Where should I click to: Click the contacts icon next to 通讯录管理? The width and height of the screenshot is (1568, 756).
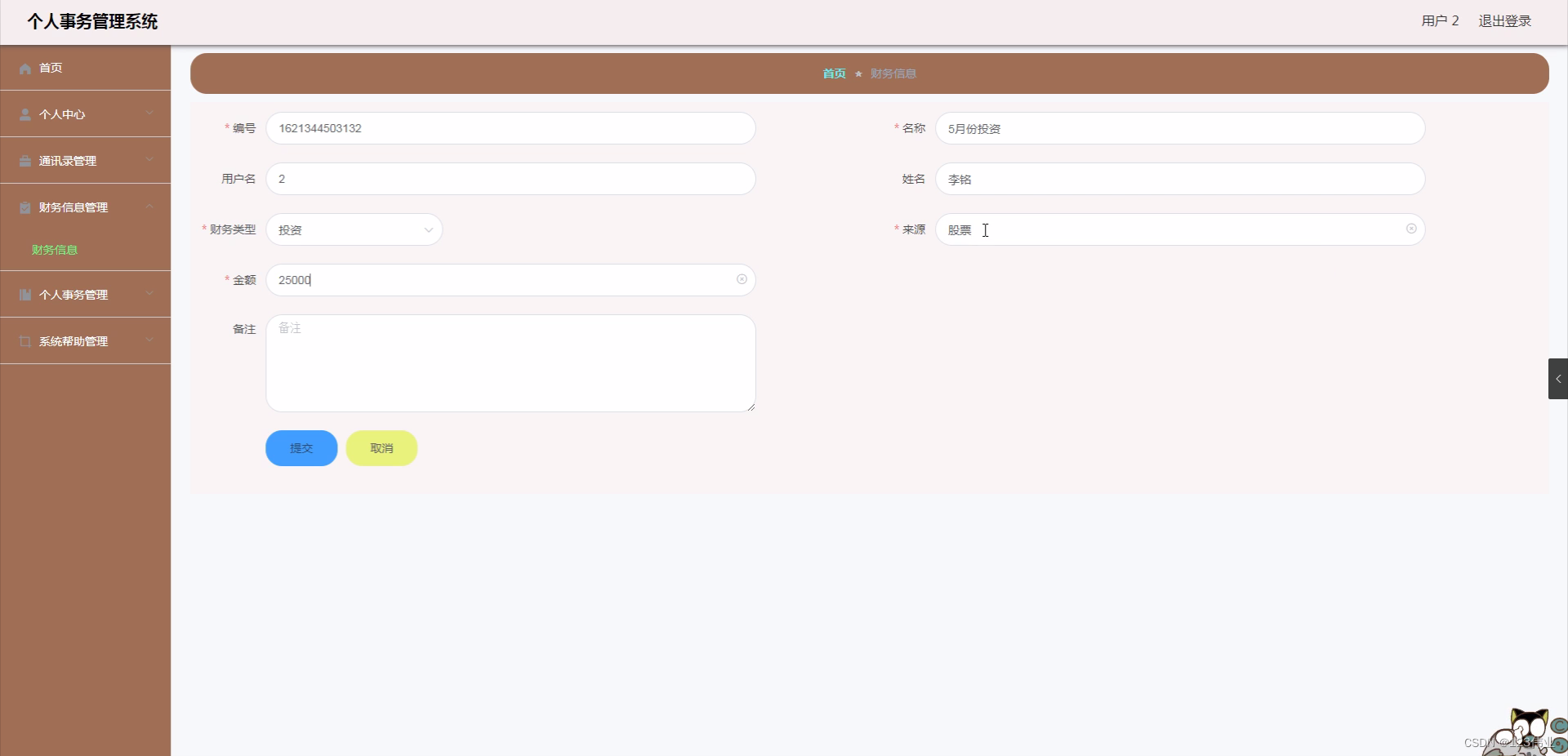tap(24, 160)
